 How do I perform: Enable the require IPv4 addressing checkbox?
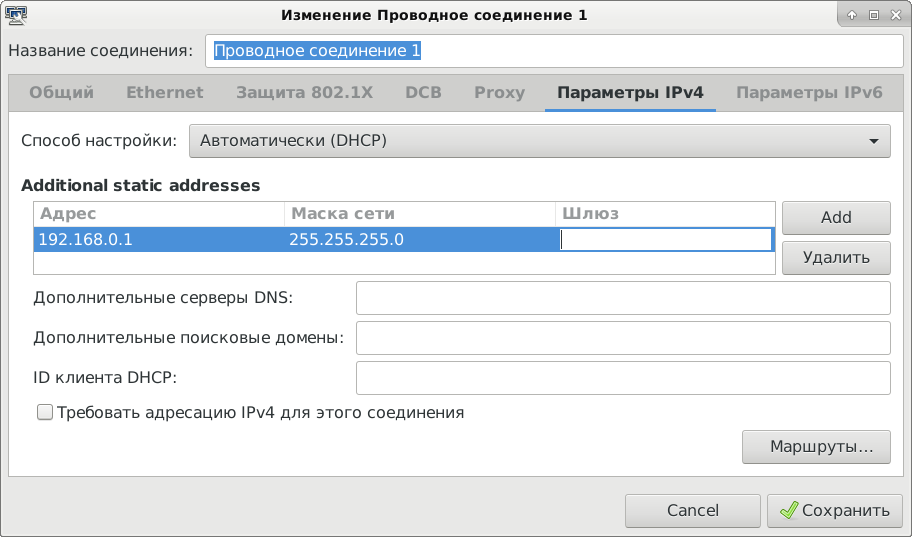44,412
